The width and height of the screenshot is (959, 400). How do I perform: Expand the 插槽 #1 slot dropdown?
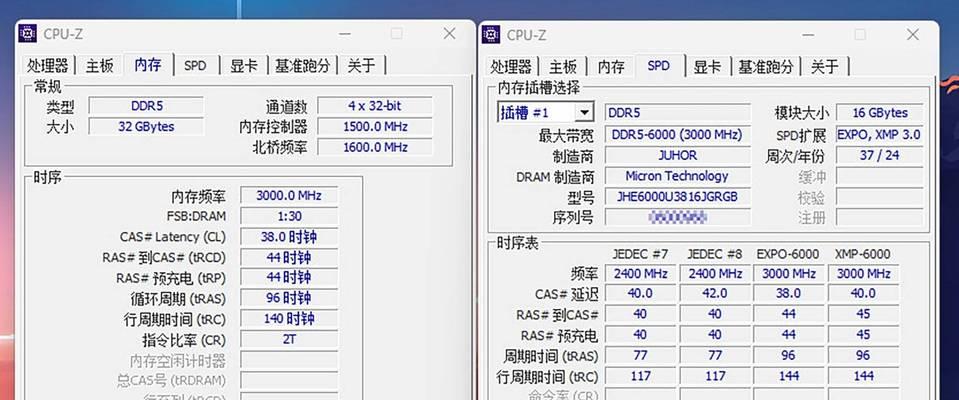(585, 113)
